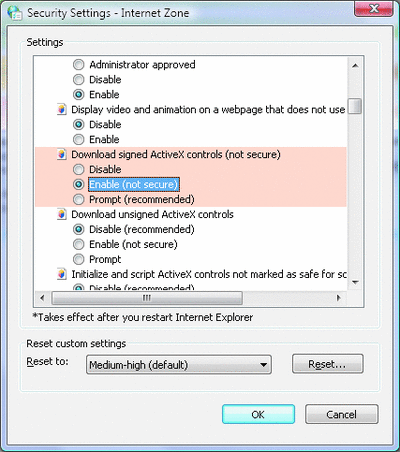This screenshot has width=400, height=452.
Task: Click the horizontal scroll left arrow
Action: point(42,298)
